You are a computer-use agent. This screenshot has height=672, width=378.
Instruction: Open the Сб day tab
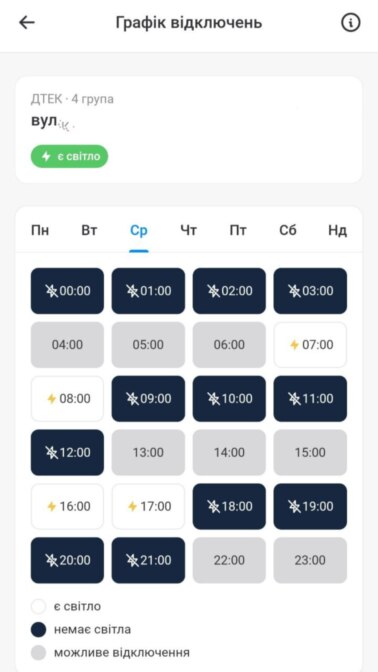(x=288, y=231)
